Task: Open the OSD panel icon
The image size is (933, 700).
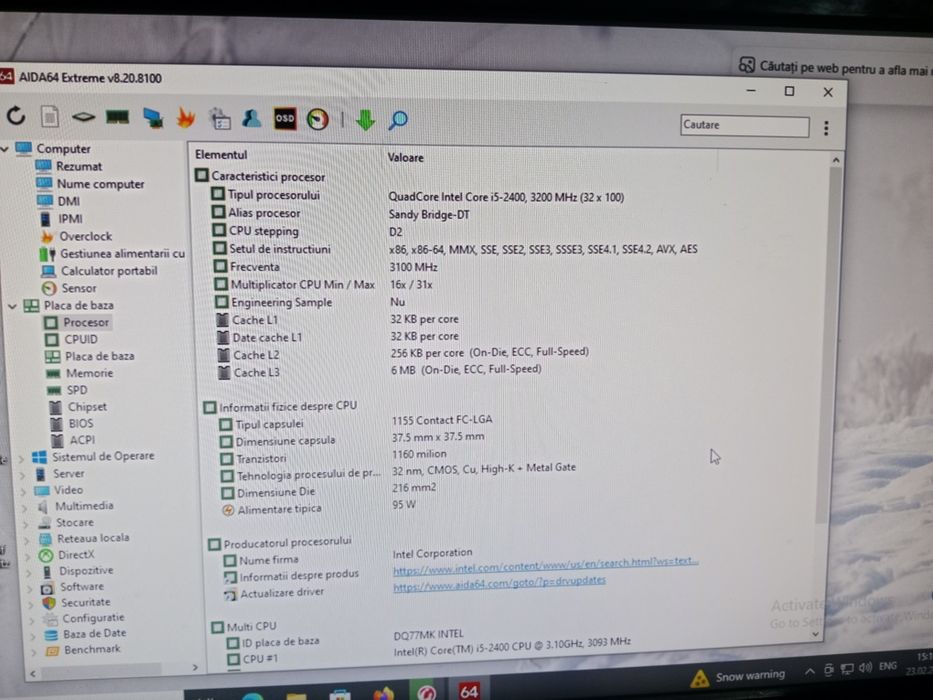Action: pos(284,118)
